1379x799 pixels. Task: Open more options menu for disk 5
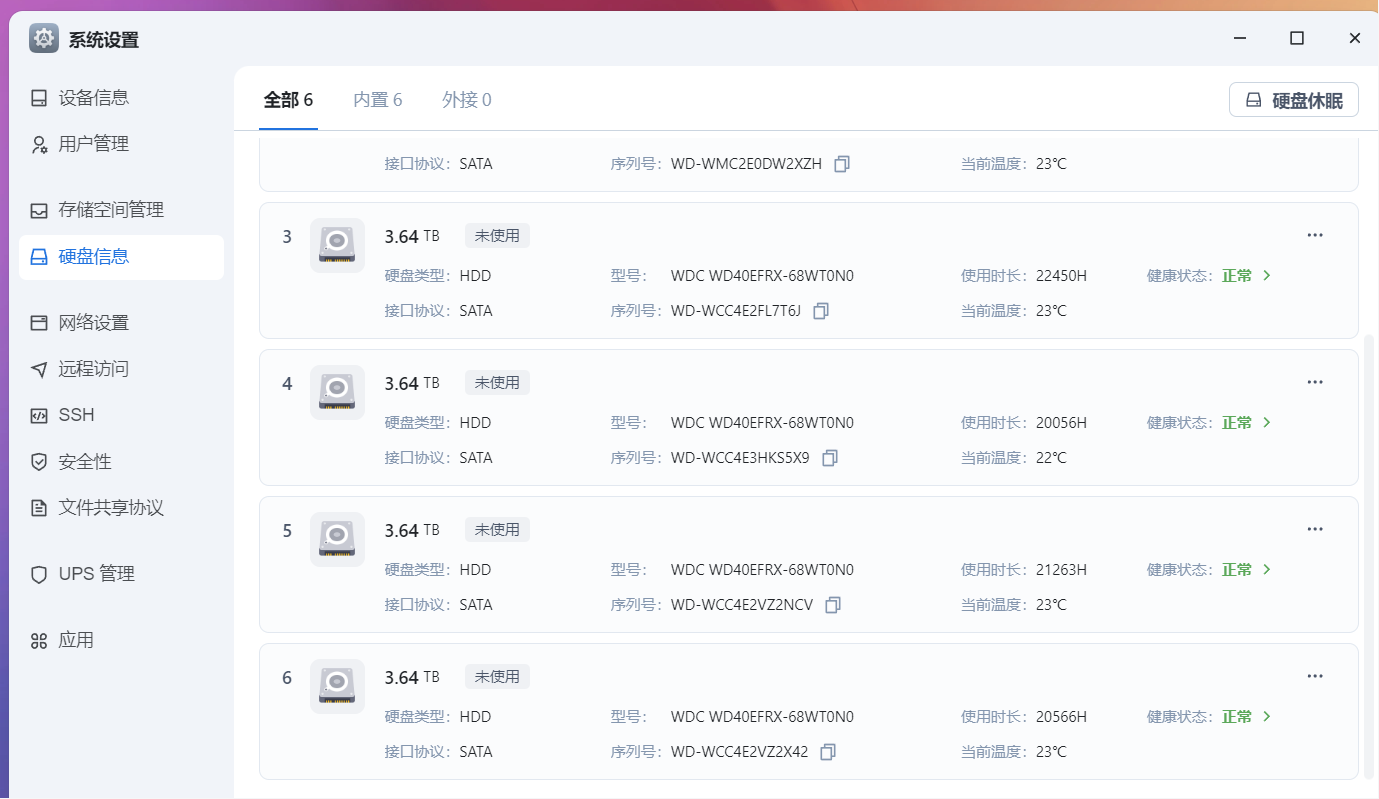click(1315, 529)
